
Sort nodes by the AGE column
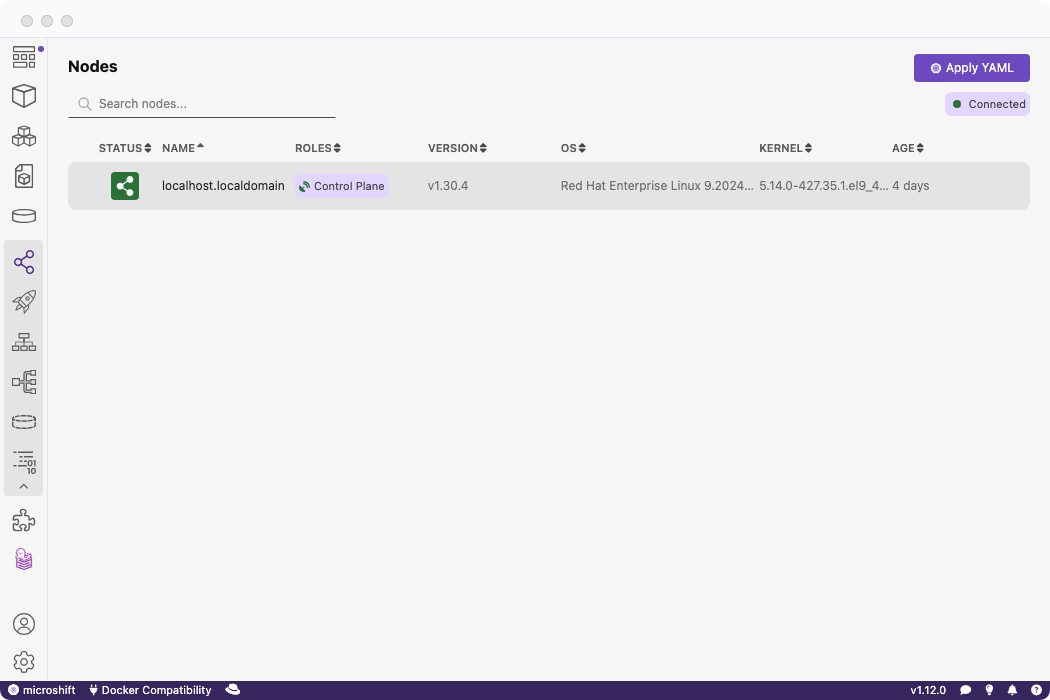point(907,148)
